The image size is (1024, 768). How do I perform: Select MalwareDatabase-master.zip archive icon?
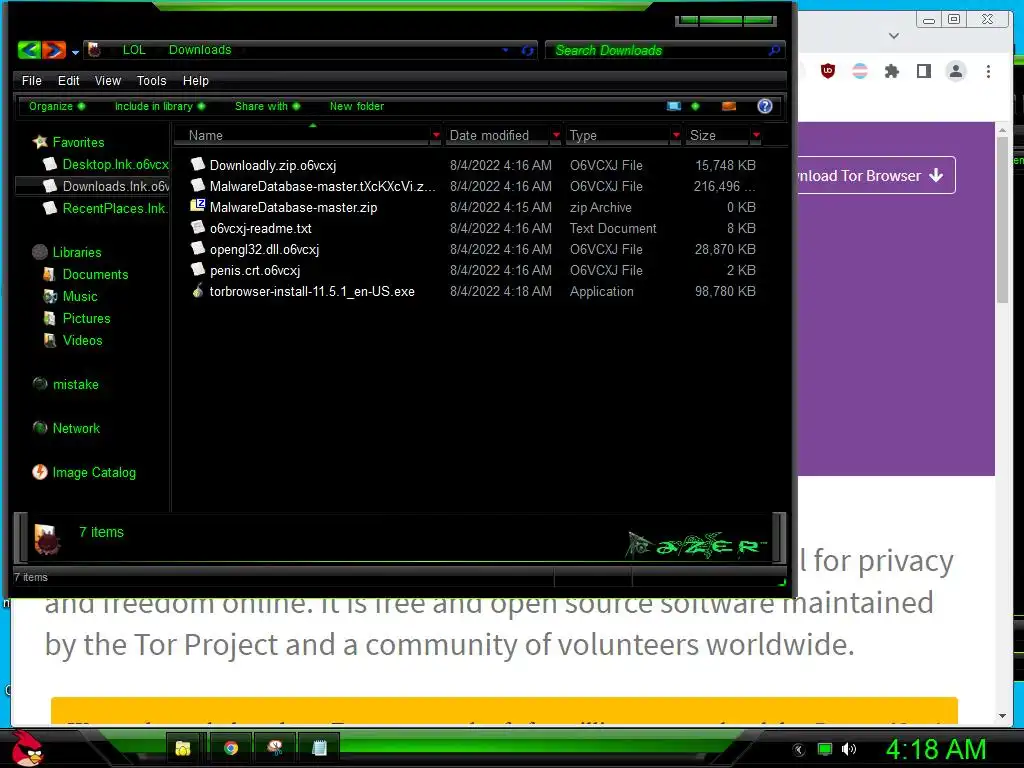198,206
